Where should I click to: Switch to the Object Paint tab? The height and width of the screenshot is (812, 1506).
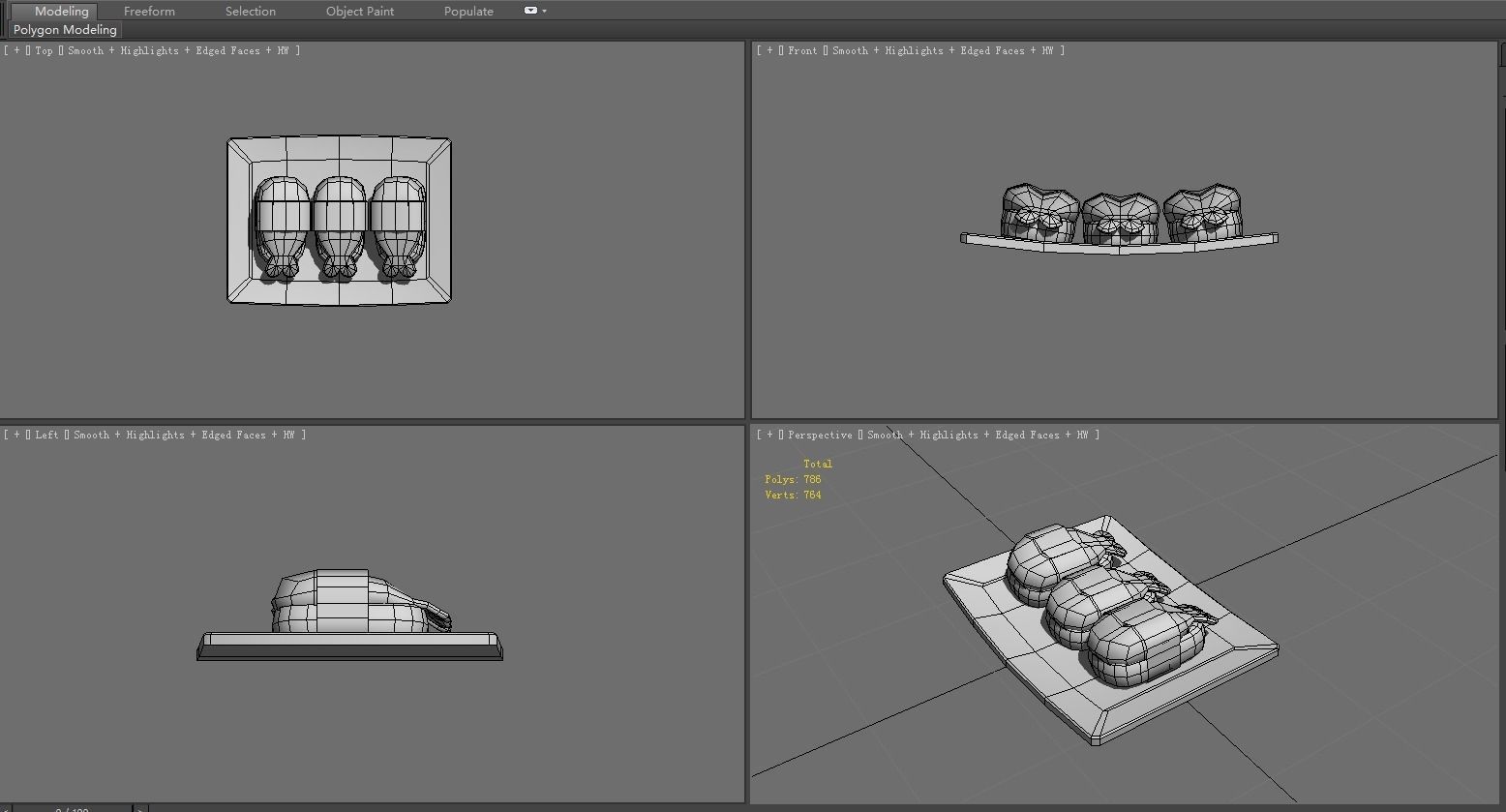pos(360,11)
